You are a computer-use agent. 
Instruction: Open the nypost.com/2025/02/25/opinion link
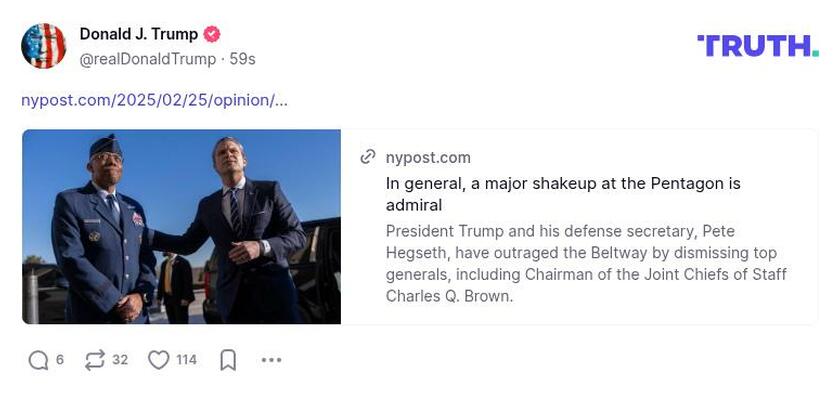coord(154,100)
